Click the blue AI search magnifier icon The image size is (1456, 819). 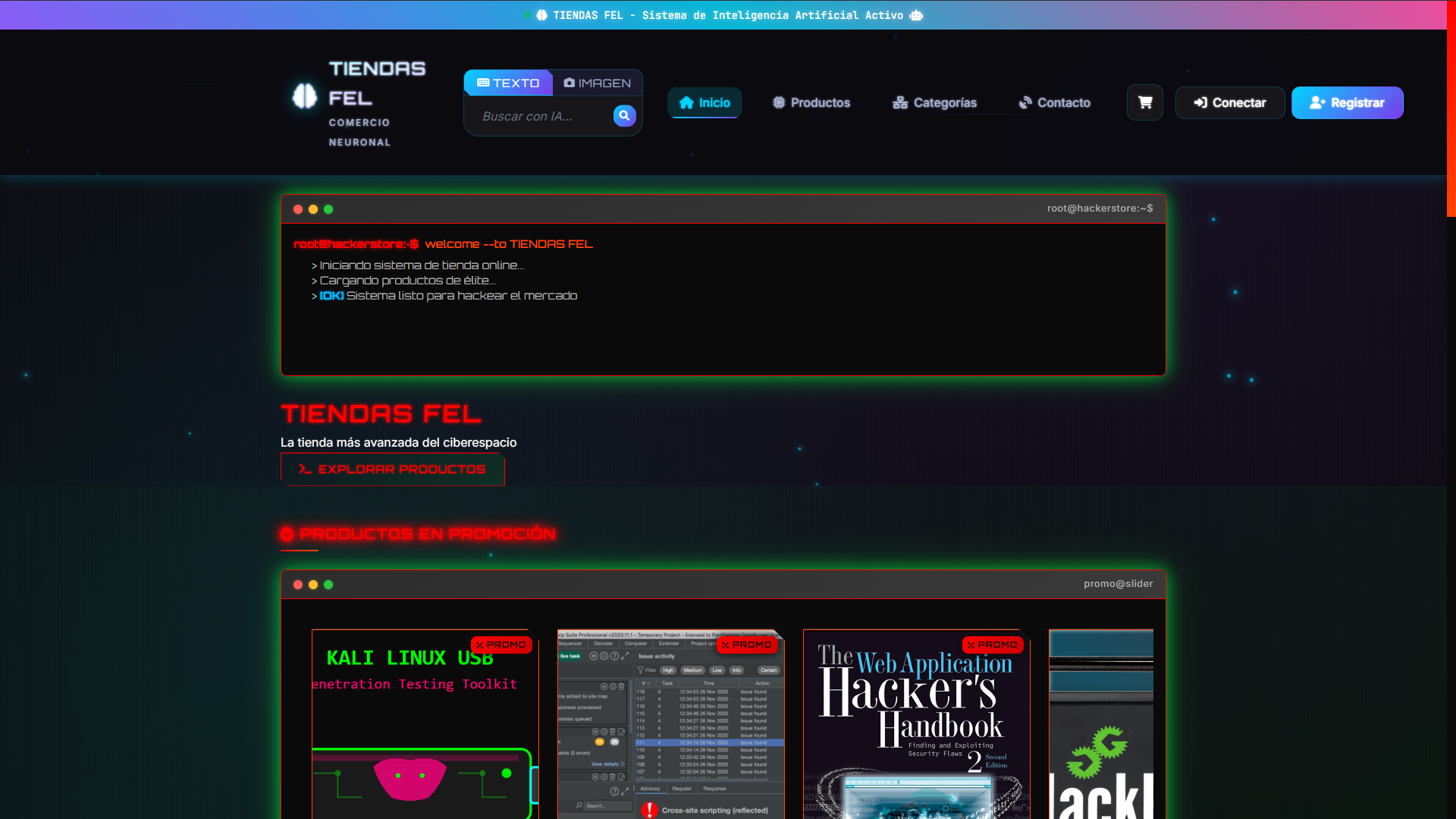624,115
